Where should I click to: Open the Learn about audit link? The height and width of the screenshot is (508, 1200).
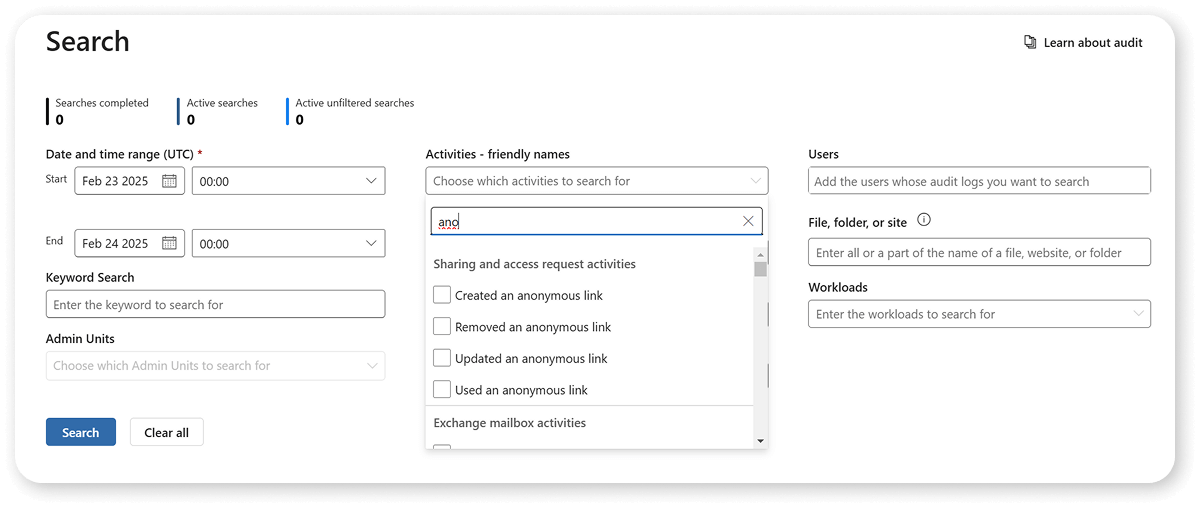[1092, 43]
